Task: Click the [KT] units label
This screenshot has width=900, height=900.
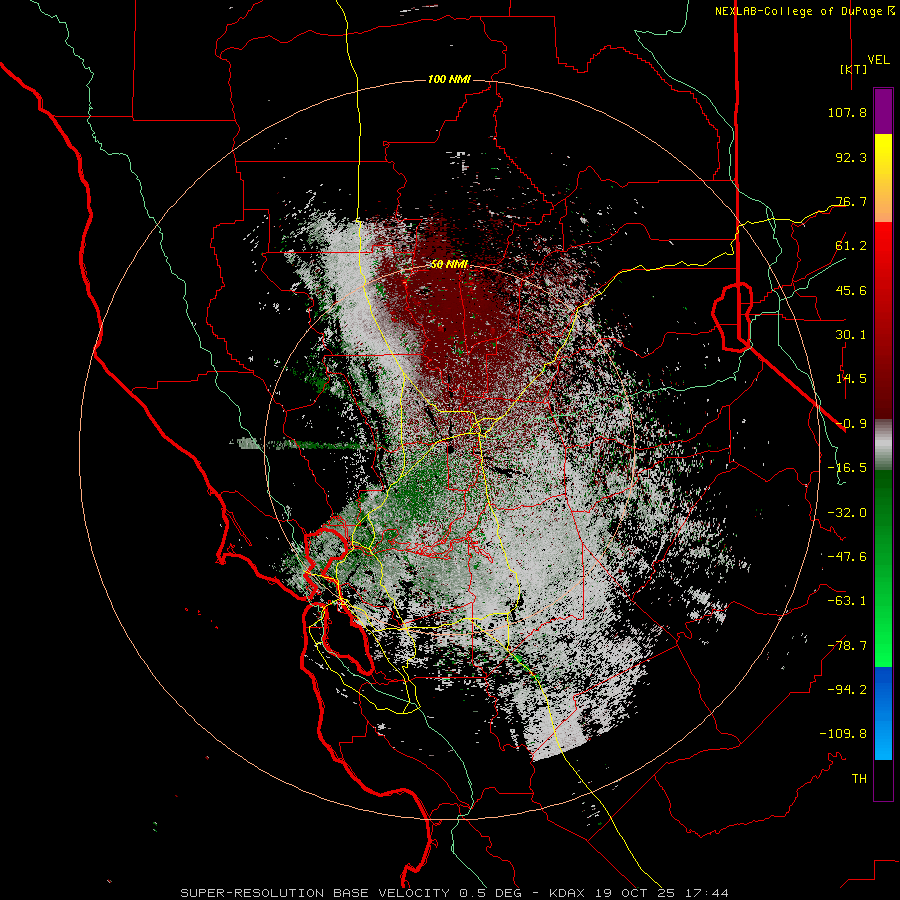Action: click(x=854, y=69)
